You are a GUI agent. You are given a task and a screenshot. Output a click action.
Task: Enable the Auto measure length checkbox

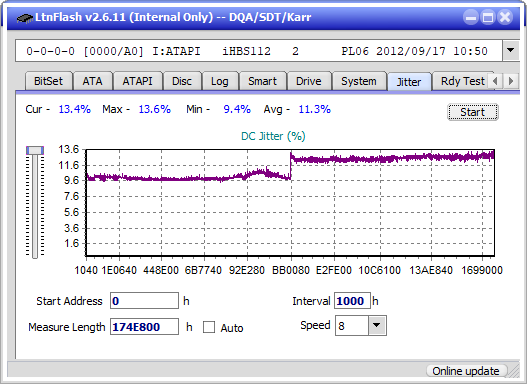[209, 327]
